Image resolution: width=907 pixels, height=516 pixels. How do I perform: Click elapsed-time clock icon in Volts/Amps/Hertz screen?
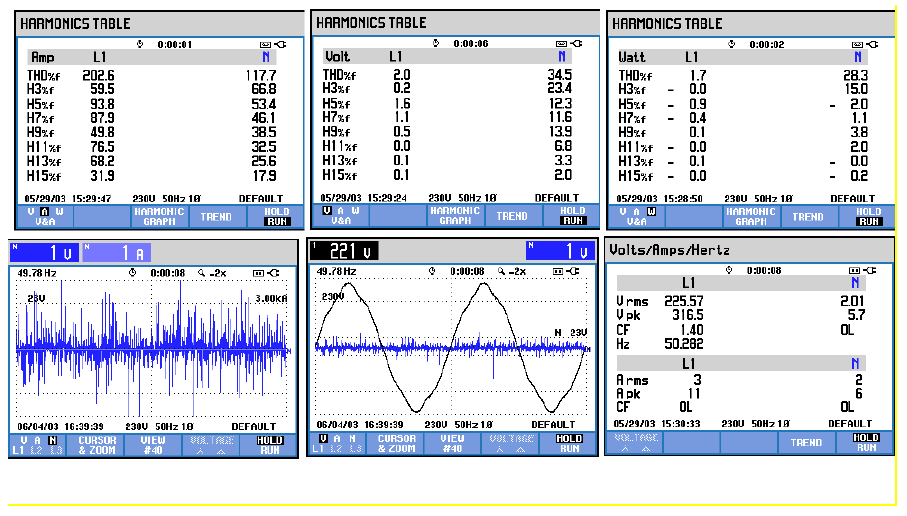tap(730, 270)
